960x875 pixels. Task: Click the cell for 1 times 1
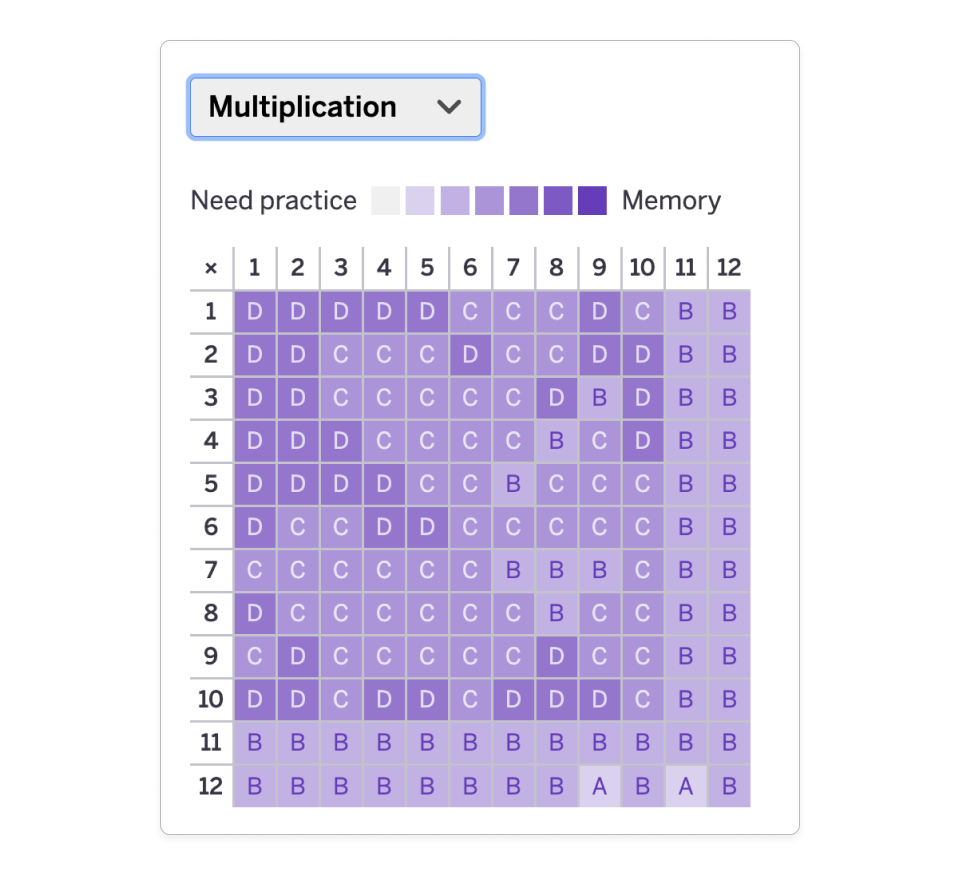[255, 311]
